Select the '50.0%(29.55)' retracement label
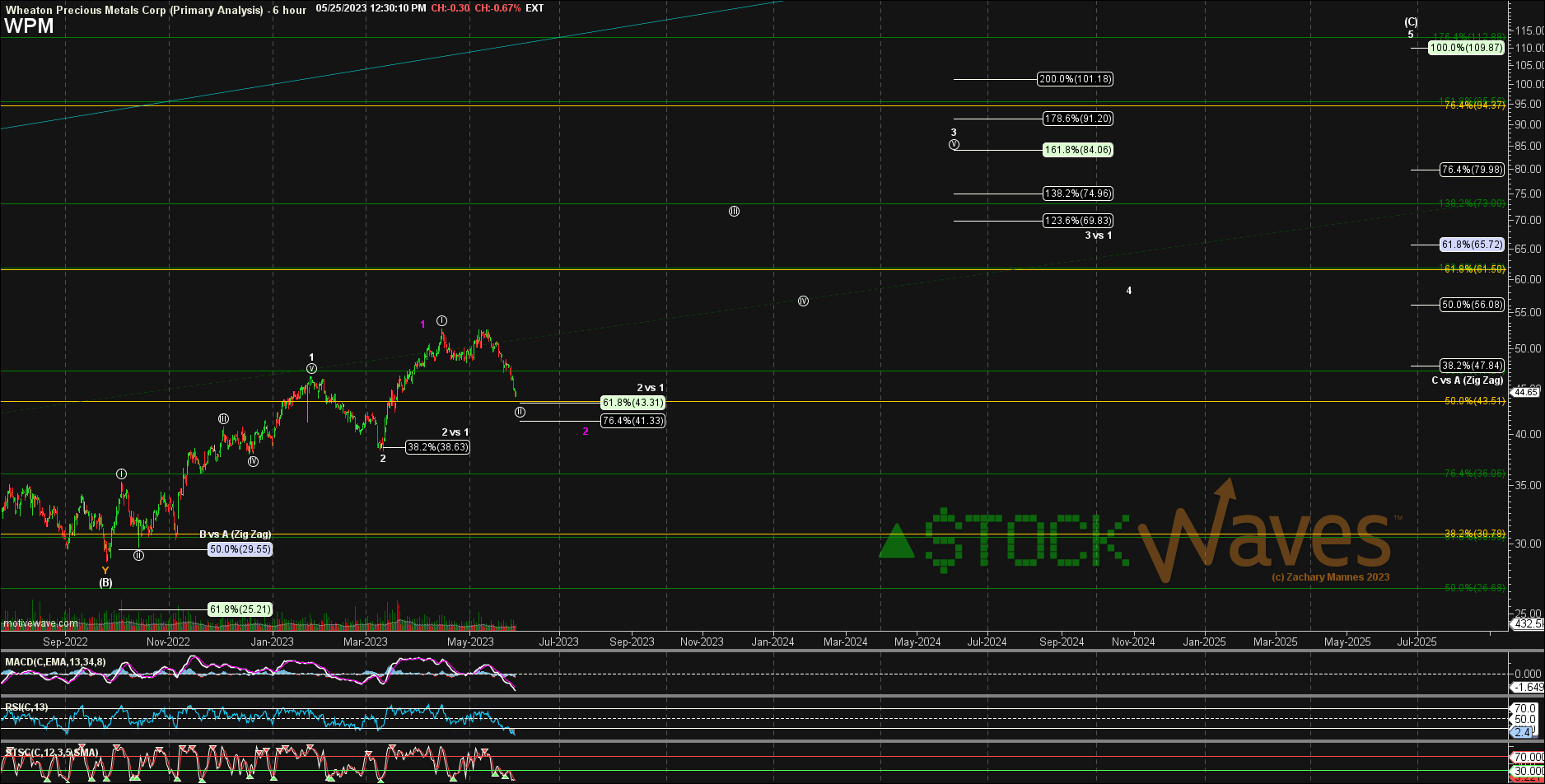 (x=240, y=549)
